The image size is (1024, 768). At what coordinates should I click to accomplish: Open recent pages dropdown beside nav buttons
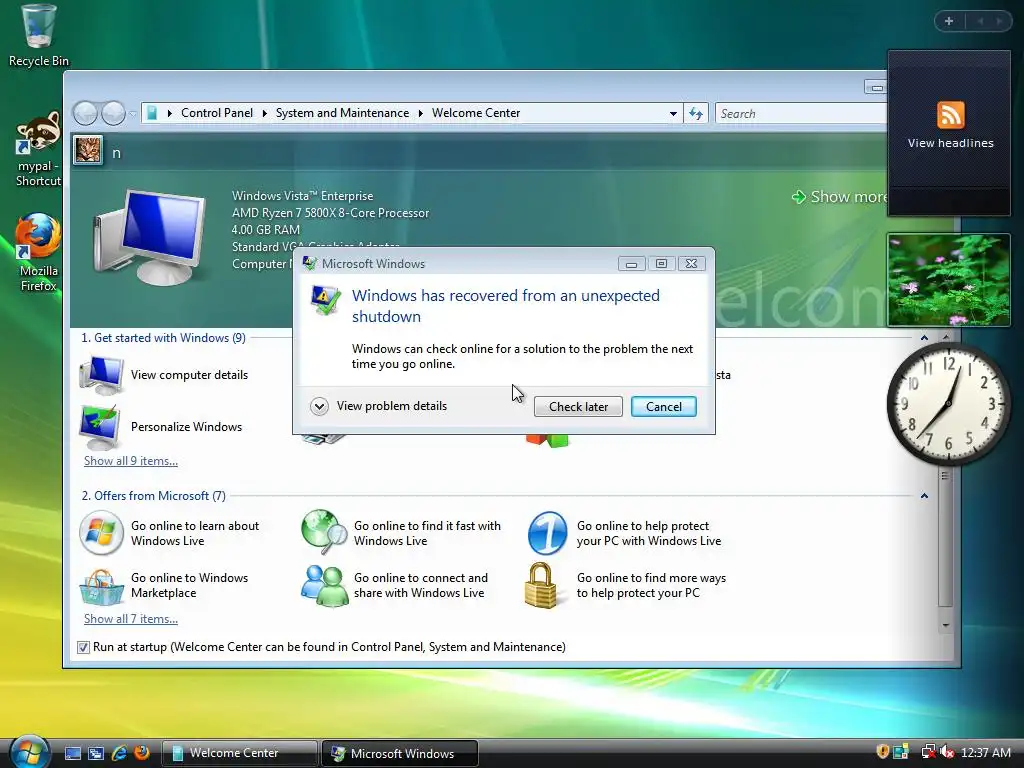133,114
